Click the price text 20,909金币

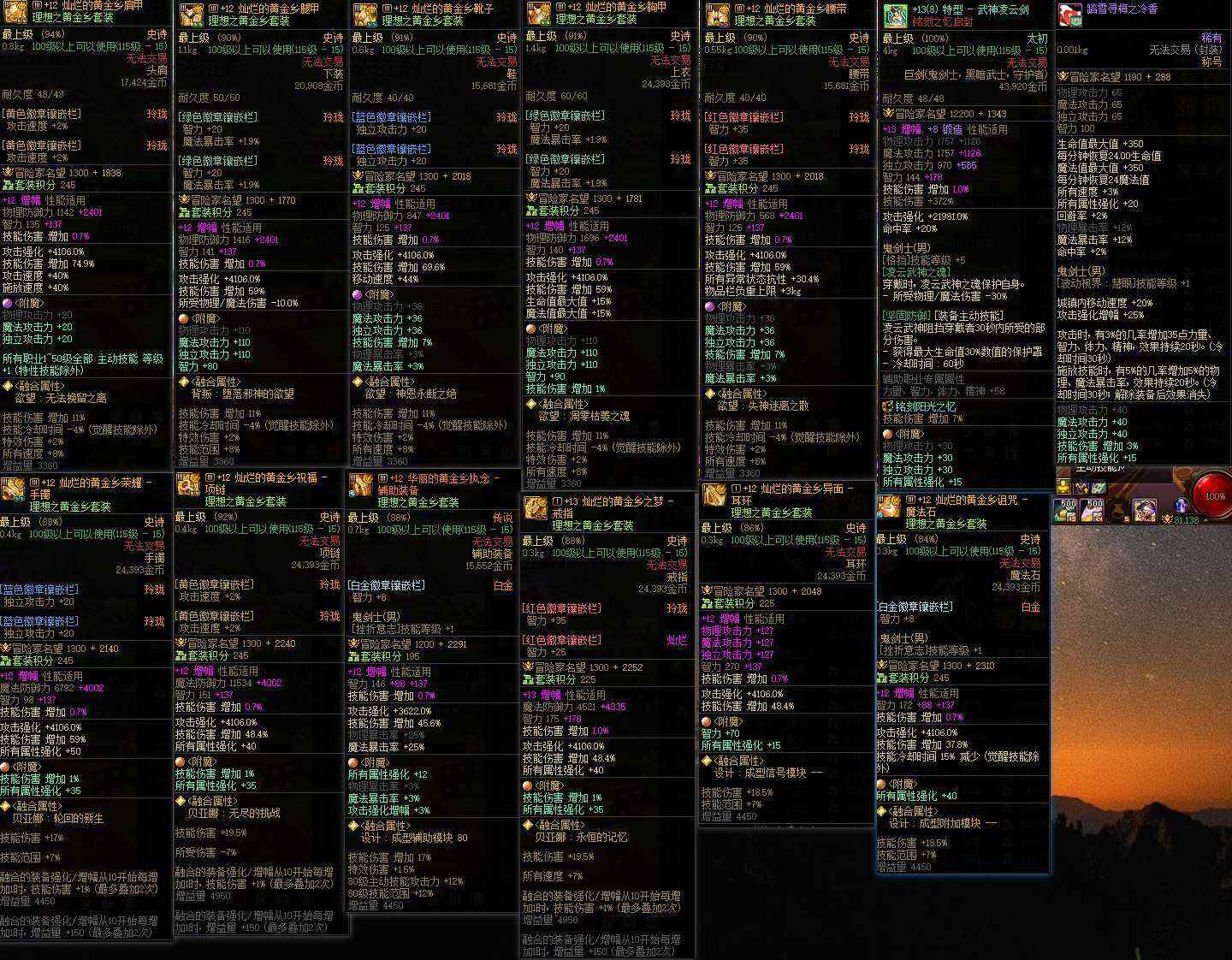click(x=319, y=86)
